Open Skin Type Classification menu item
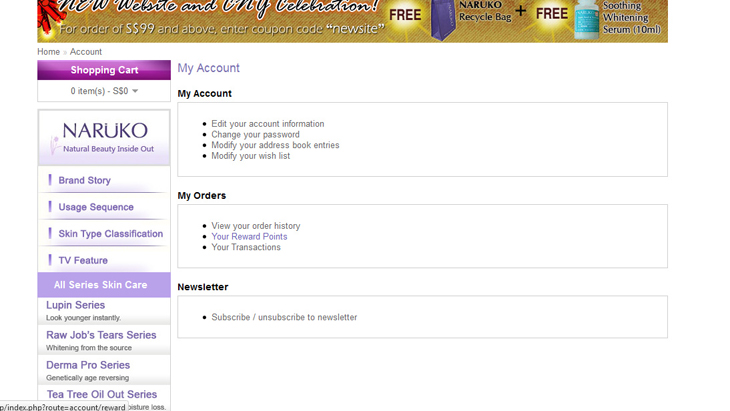The image size is (730, 411). click(111, 234)
